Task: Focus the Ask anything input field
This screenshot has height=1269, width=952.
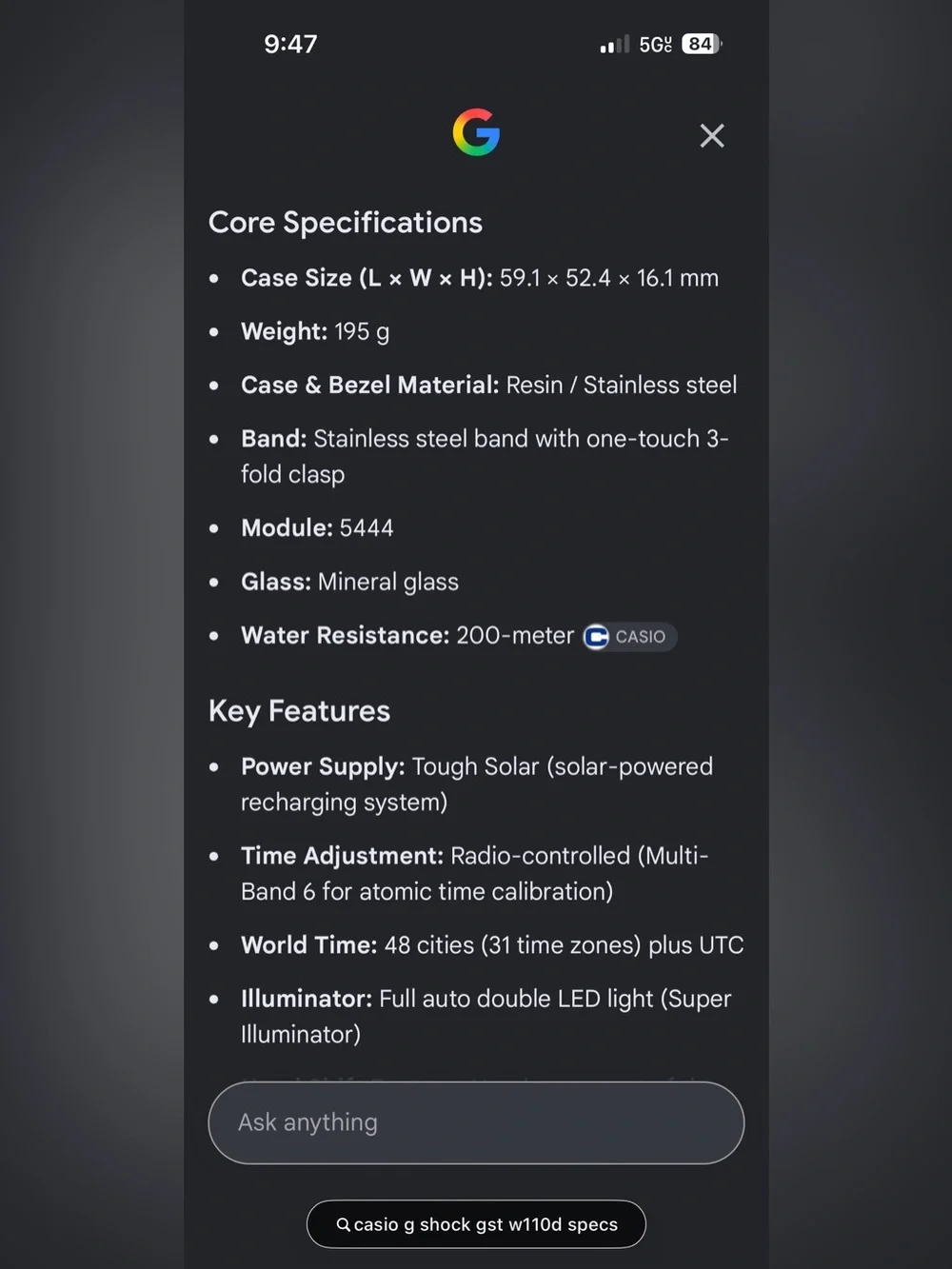Action: 476,1122
